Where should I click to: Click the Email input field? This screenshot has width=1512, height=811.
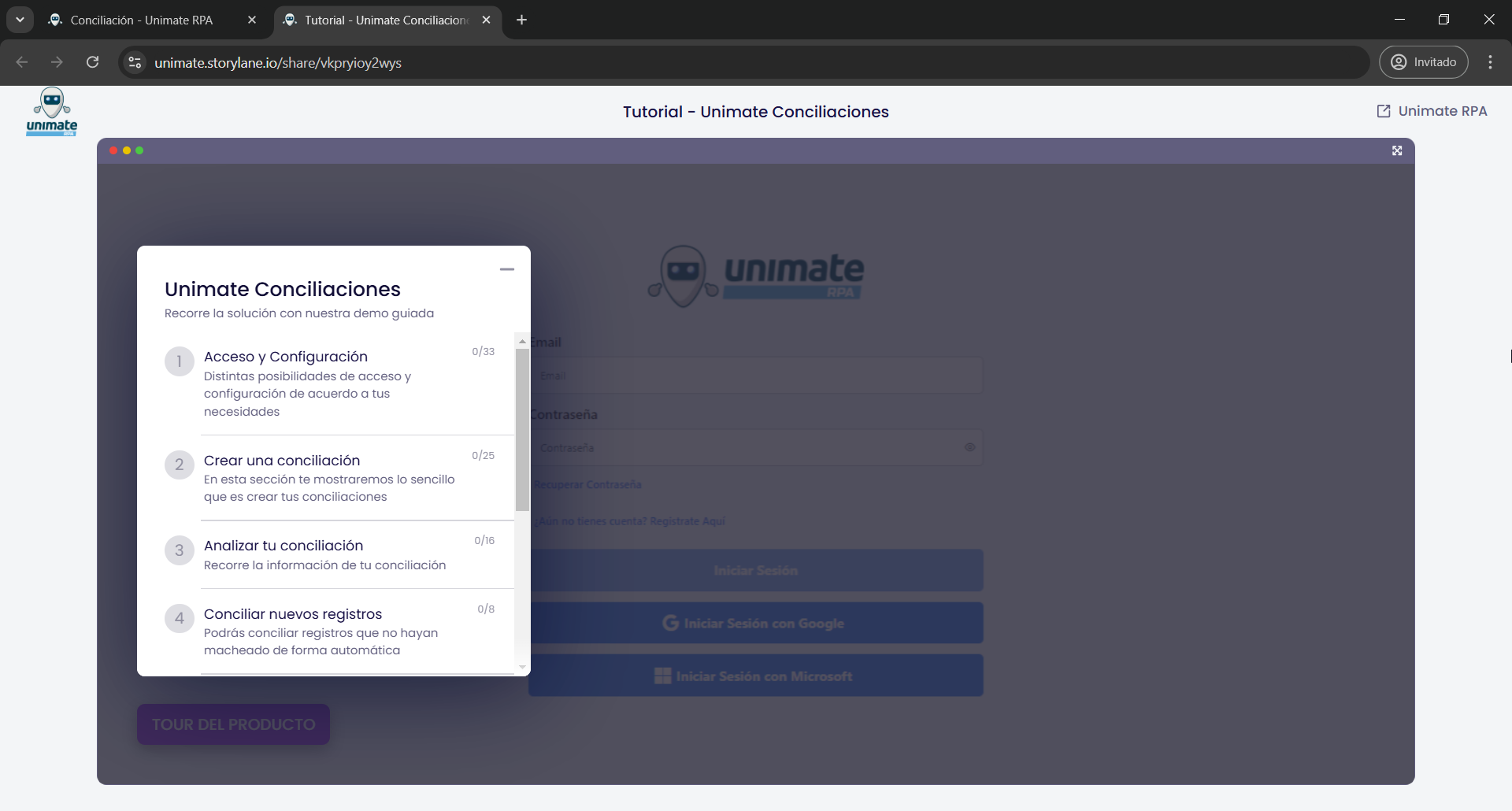tap(756, 376)
